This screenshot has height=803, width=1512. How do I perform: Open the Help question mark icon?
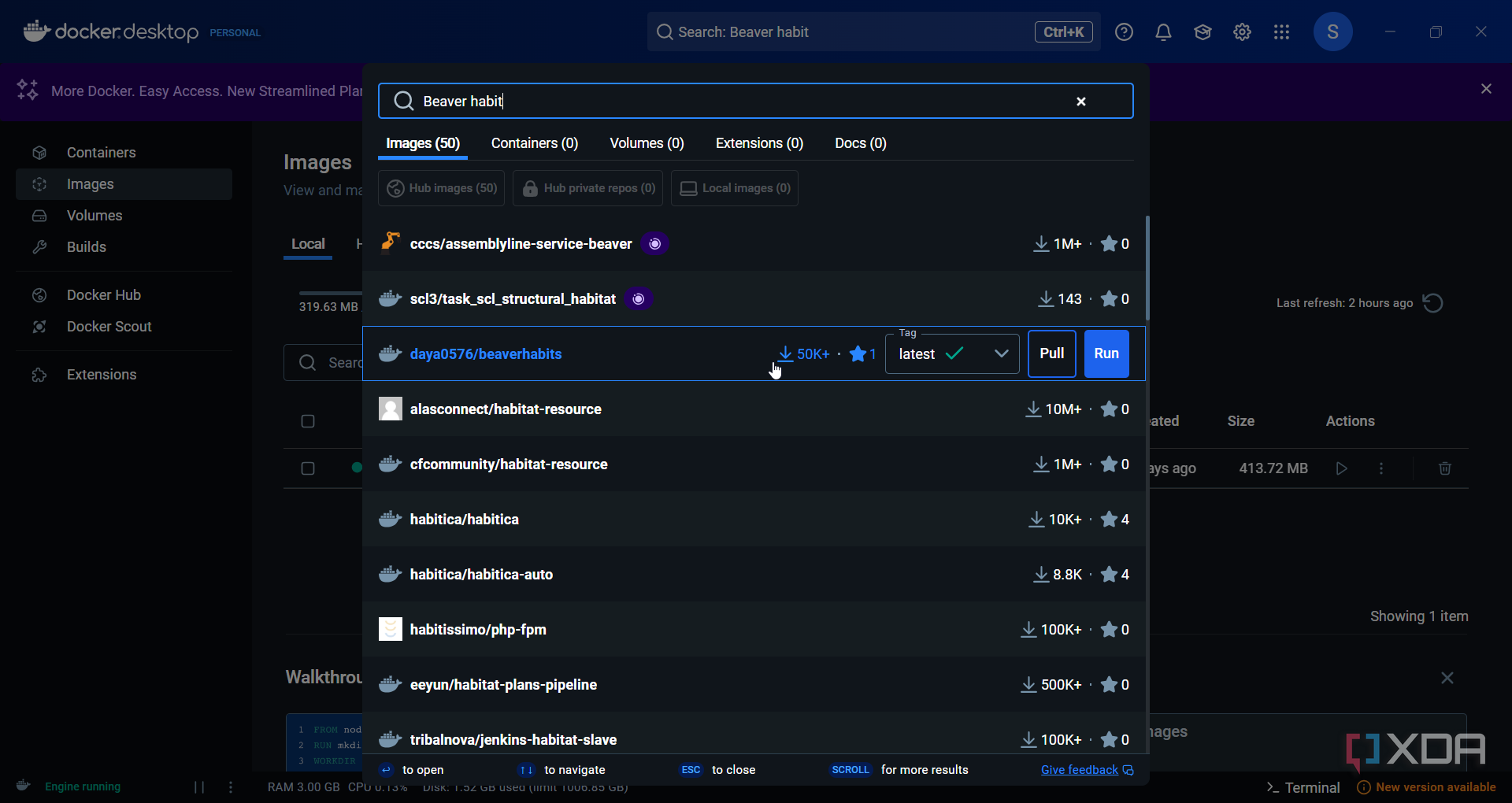point(1124,32)
